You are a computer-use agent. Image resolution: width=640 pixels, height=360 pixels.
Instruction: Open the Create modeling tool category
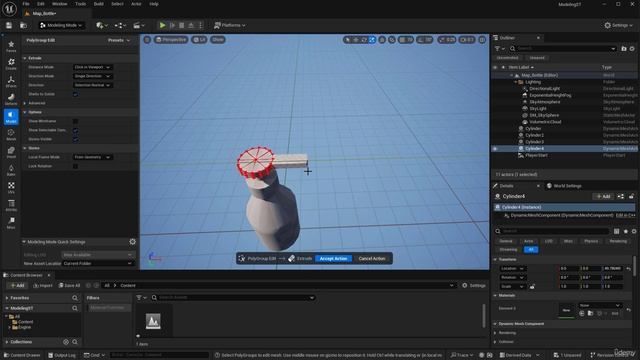click(x=11, y=64)
